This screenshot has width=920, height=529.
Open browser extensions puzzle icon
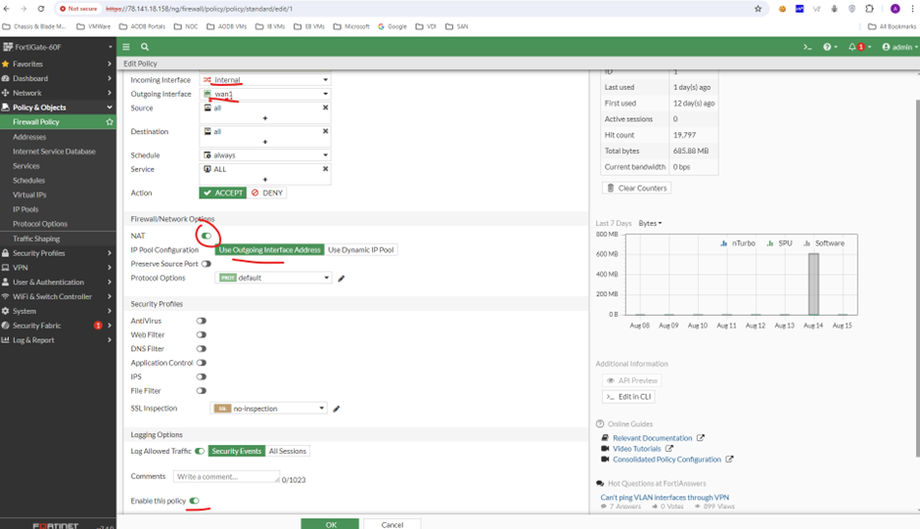pyautogui.click(x=870, y=9)
